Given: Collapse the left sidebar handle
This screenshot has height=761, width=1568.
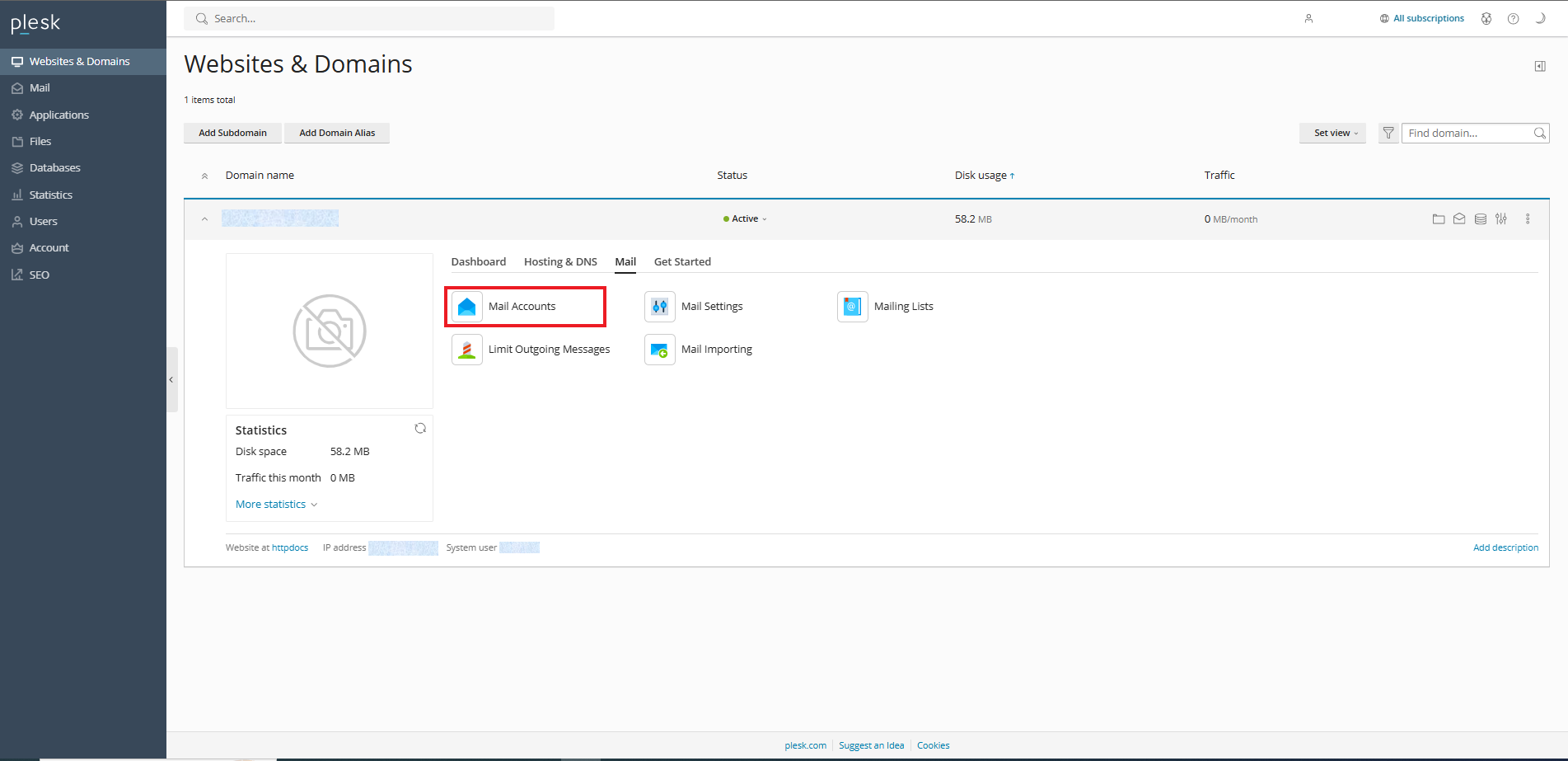Looking at the screenshot, I should 171,379.
